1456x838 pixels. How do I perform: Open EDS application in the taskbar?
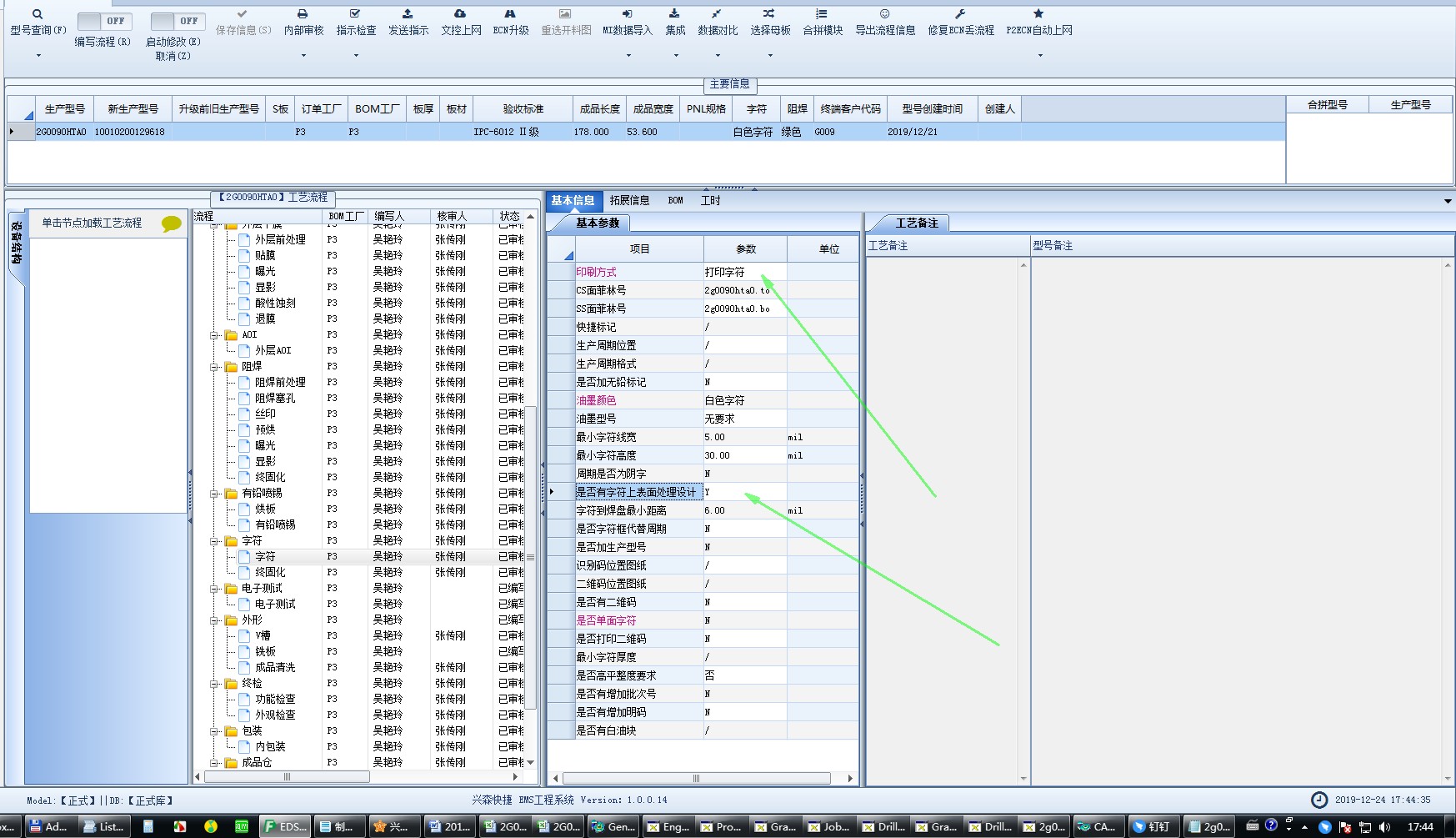coord(284,826)
